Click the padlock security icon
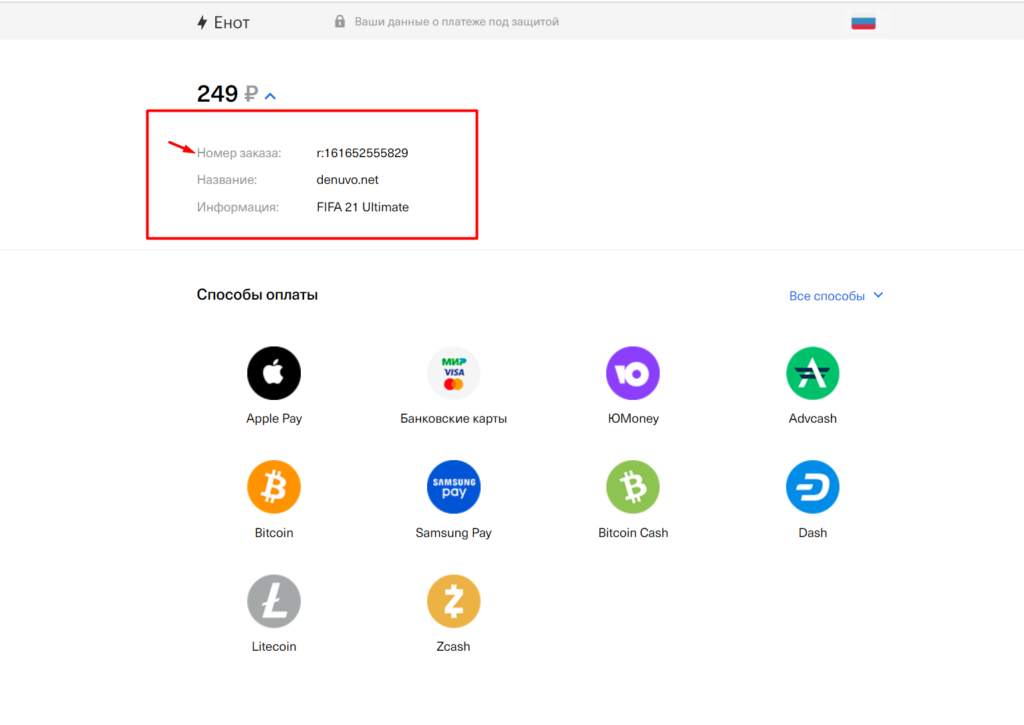The height and width of the screenshot is (725, 1024). pyautogui.click(x=340, y=22)
